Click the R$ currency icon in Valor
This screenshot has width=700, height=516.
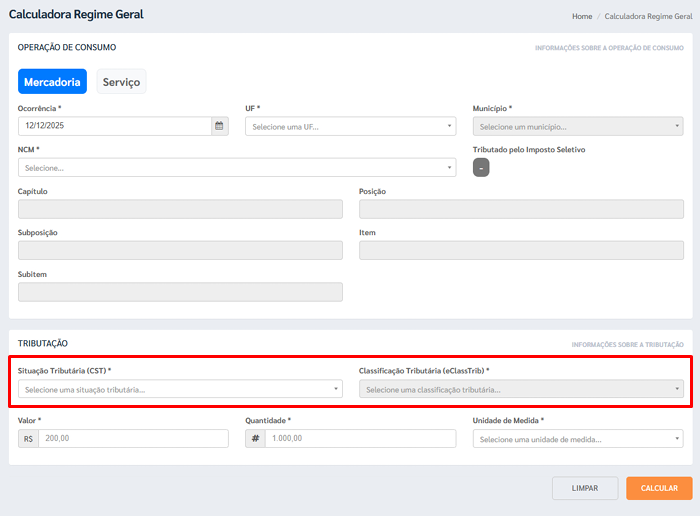pyautogui.click(x=28, y=439)
